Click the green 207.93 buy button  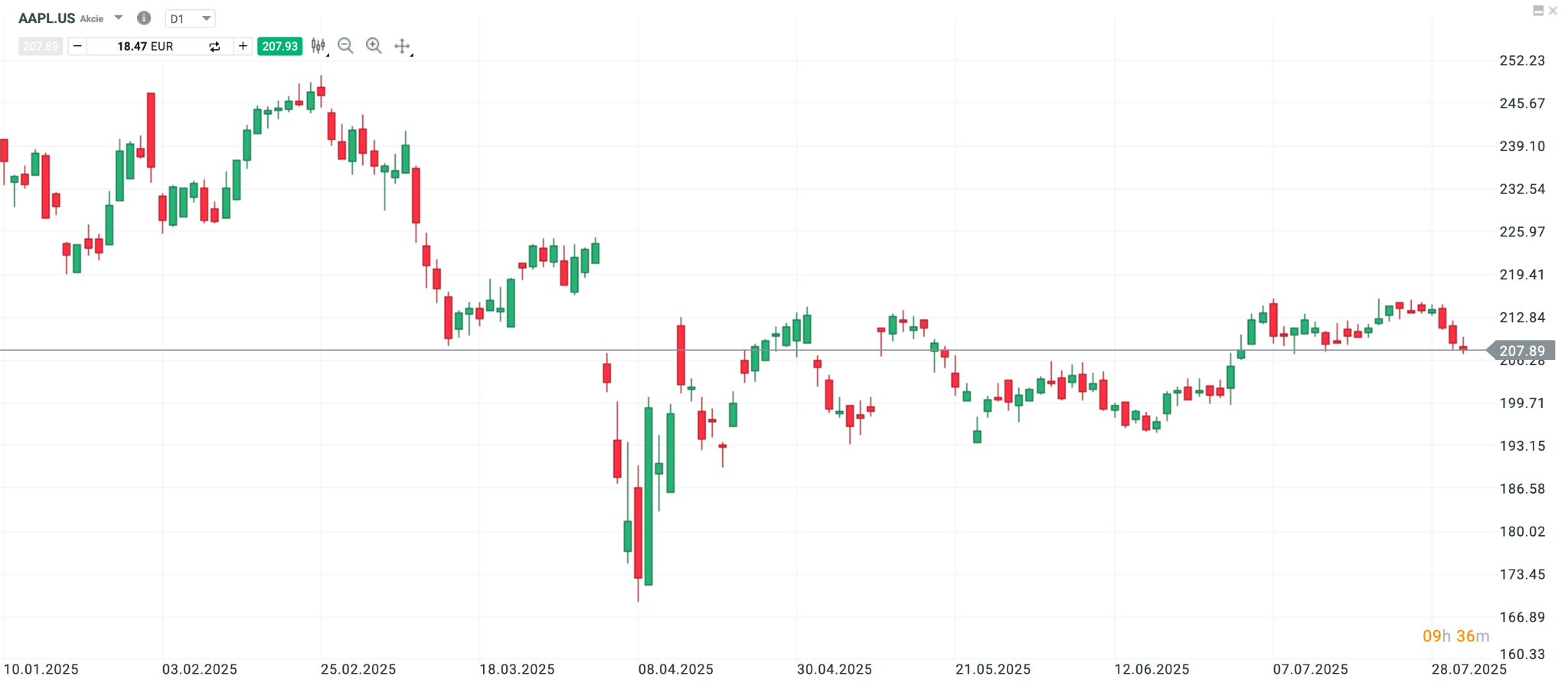(279, 46)
